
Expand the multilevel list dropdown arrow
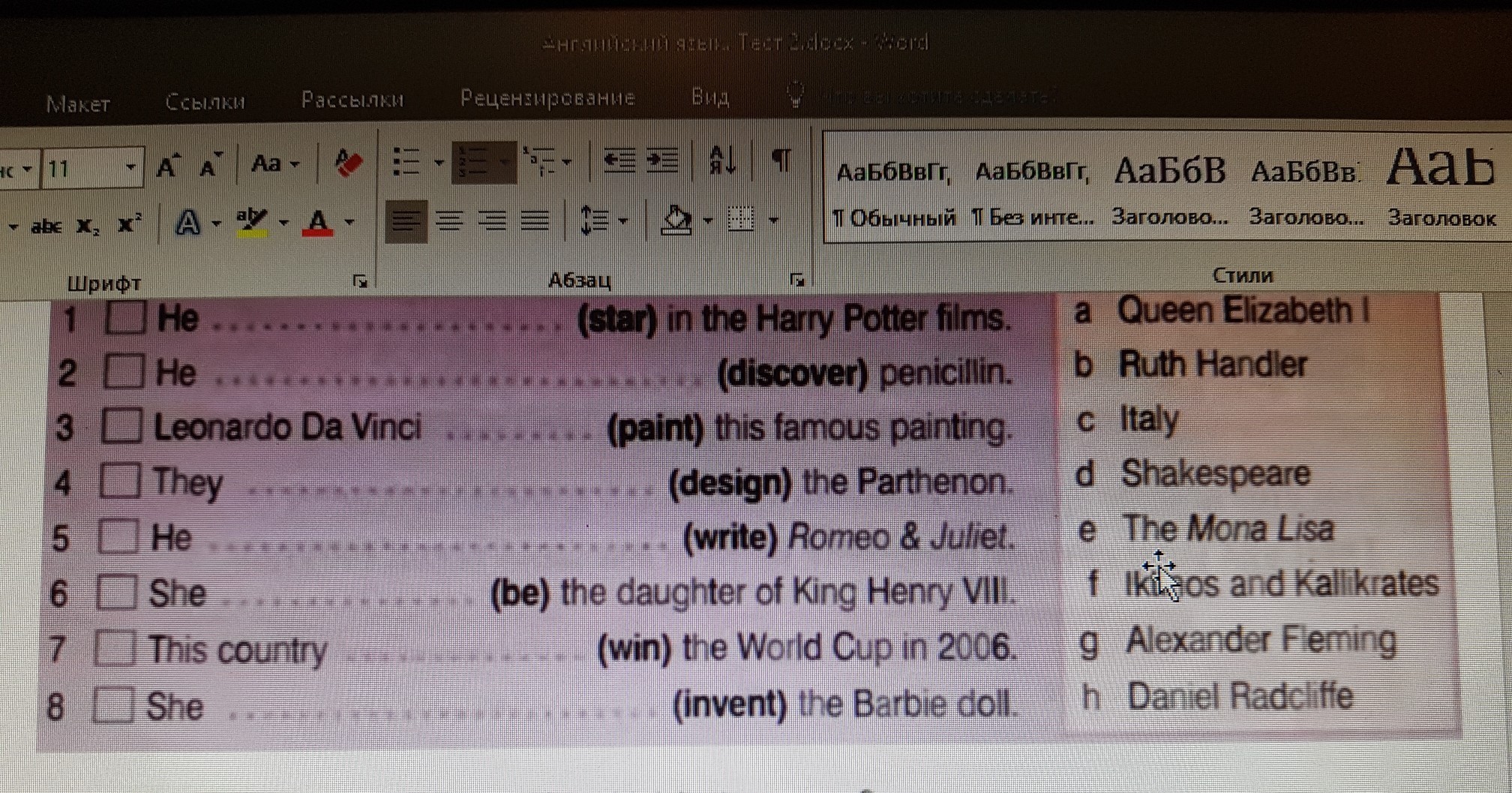[x=566, y=162]
